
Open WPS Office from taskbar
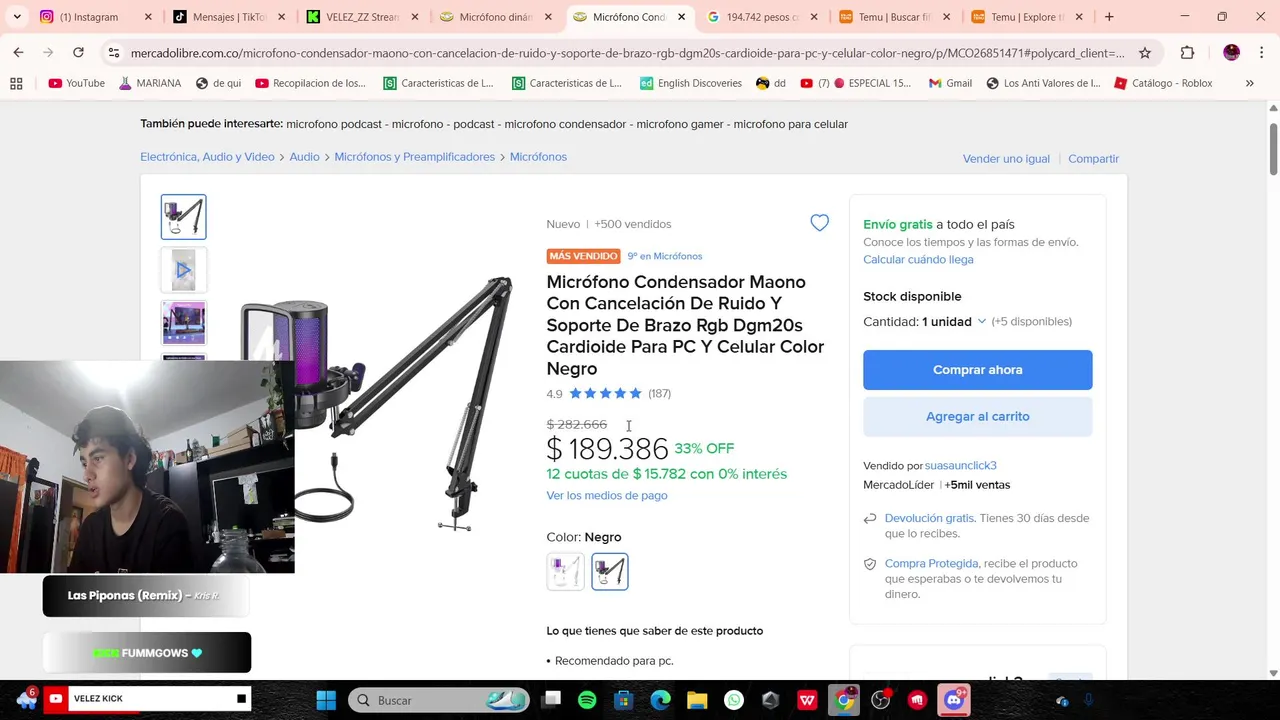807,700
